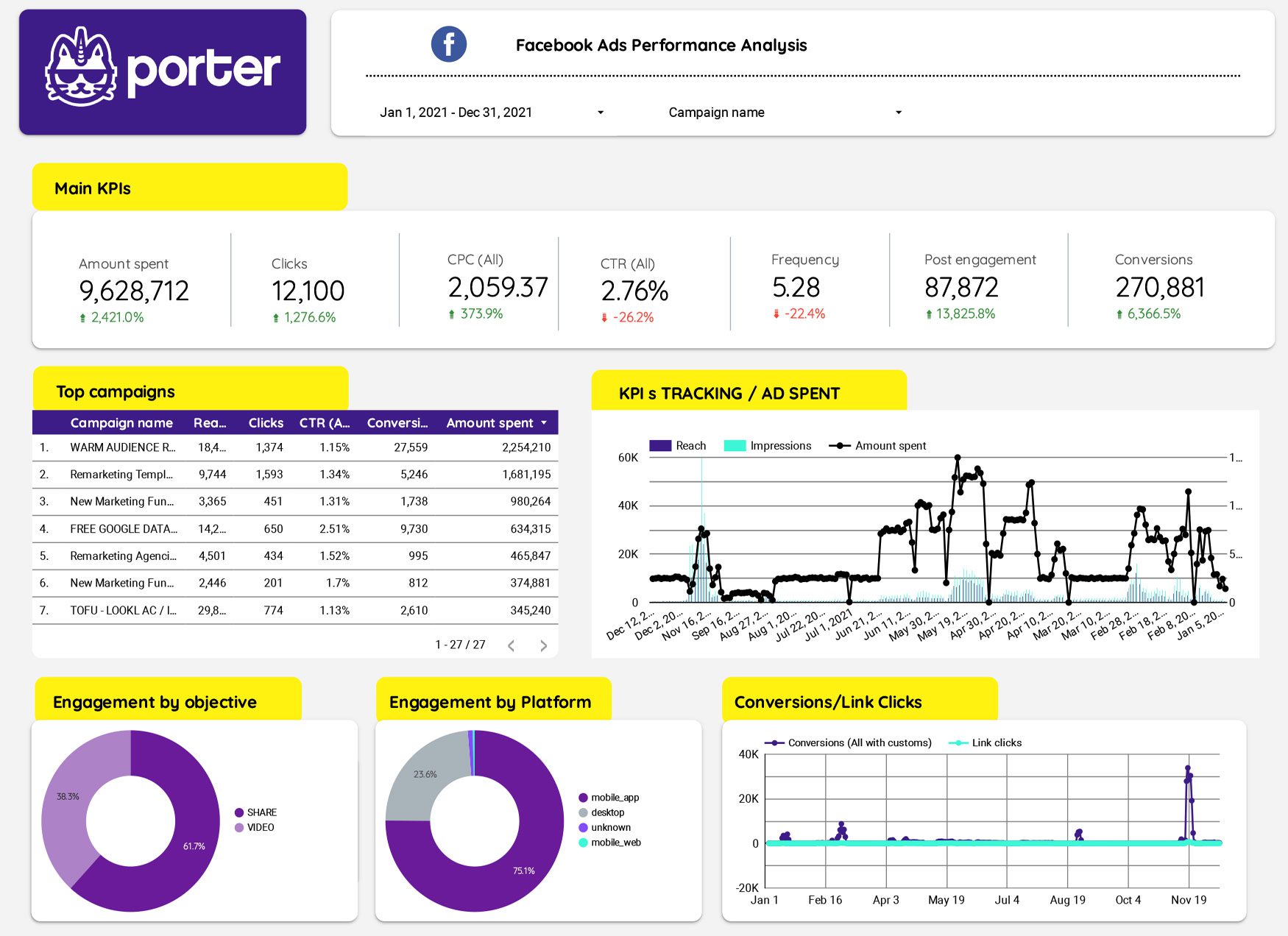Hide the Amount spent line via its legend
This screenshot has width=1288, height=936.
(839, 445)
